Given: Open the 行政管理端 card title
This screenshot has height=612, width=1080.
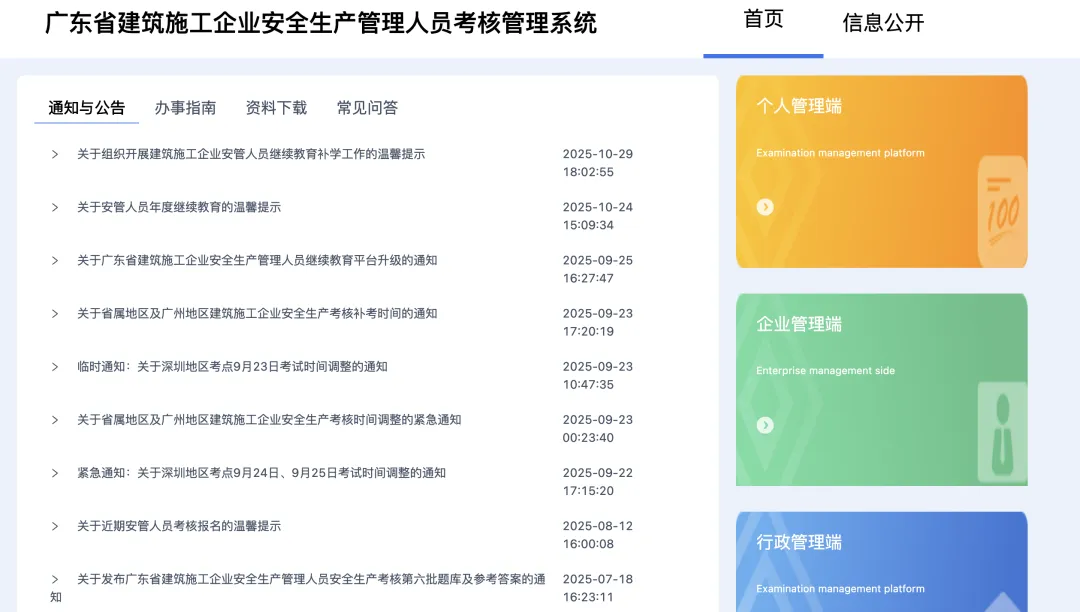Looking at the screenshot, I should (799, 542).
